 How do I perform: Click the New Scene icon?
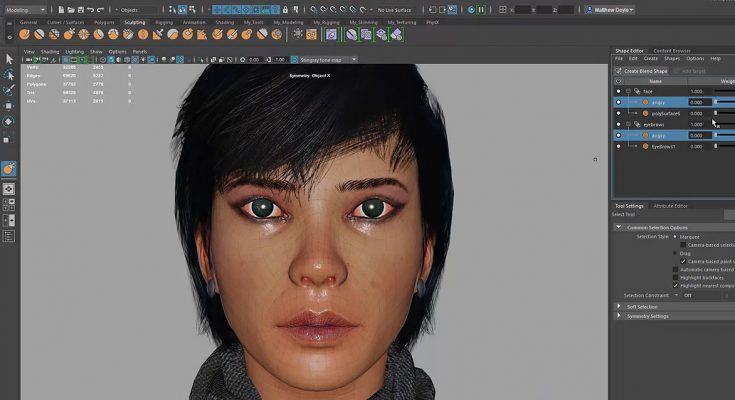click(61, 9)
